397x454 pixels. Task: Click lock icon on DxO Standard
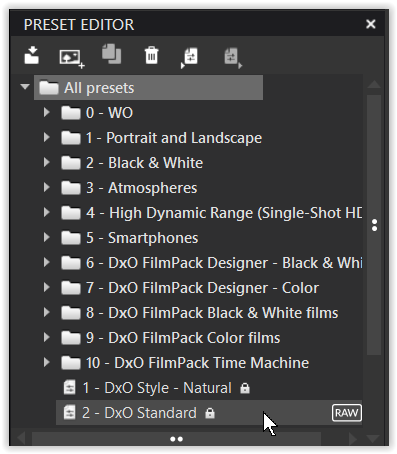[x=210, y=413]
